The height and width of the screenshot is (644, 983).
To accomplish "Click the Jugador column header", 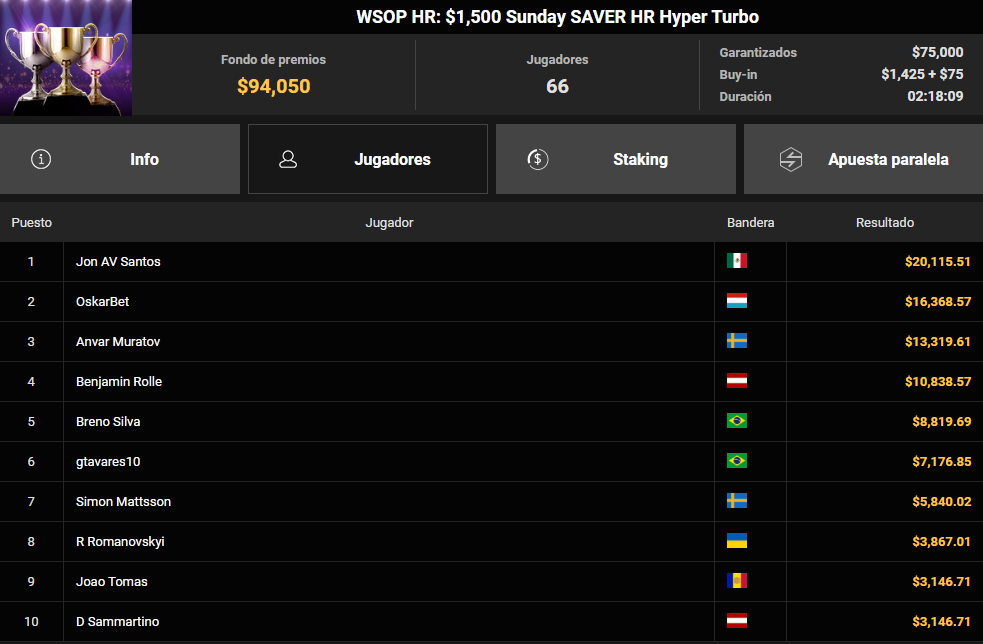I will pyautogui.click(x=389, y=223).
